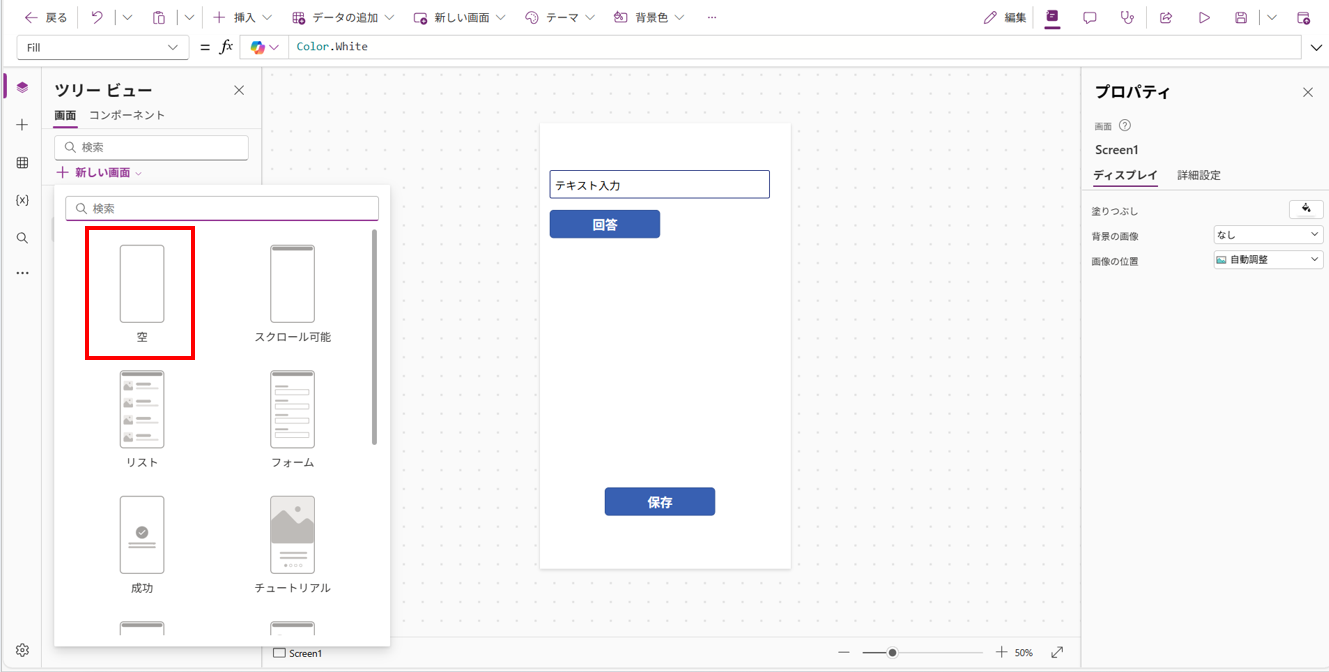The width and height of the screenshot is (1329, 672).
Task: Zoom in with the plus icon
Action: click(1001, 652)
